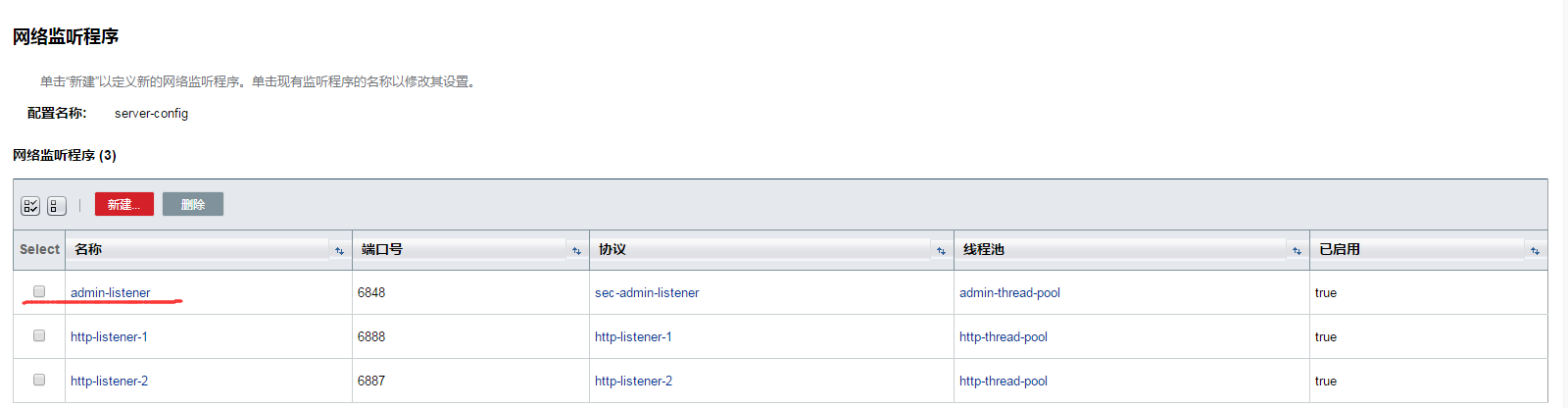This screenshot has height=408, width=1568.
Task: Click the deselect all rows icon
Action: click(57, 206)
